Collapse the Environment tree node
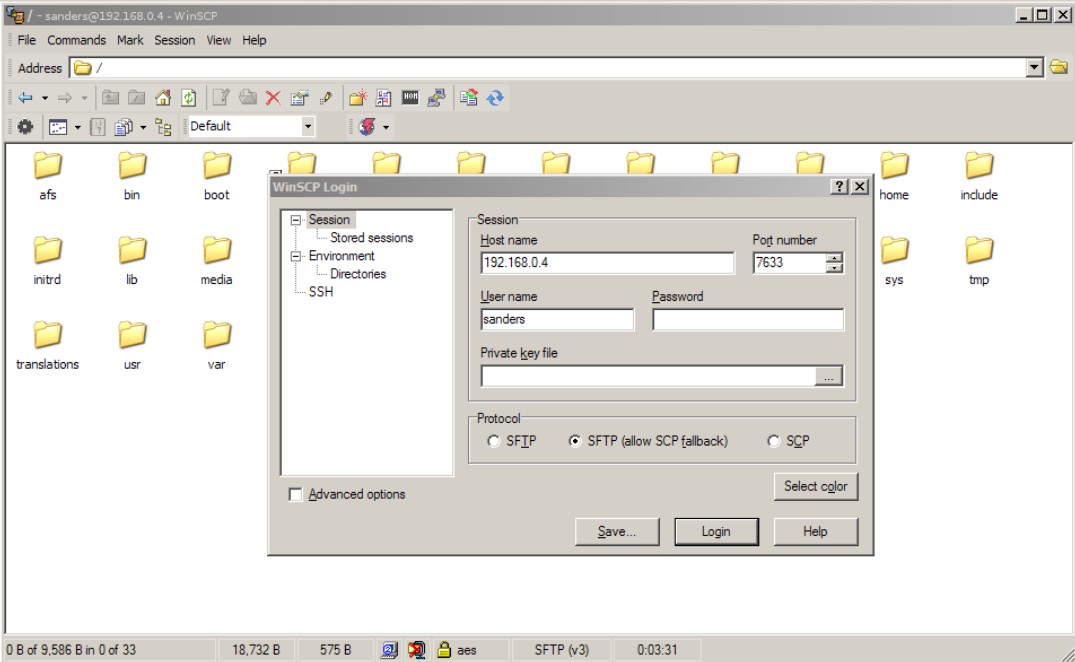This screenshot has height=662, width=1075. click(295, 256)
